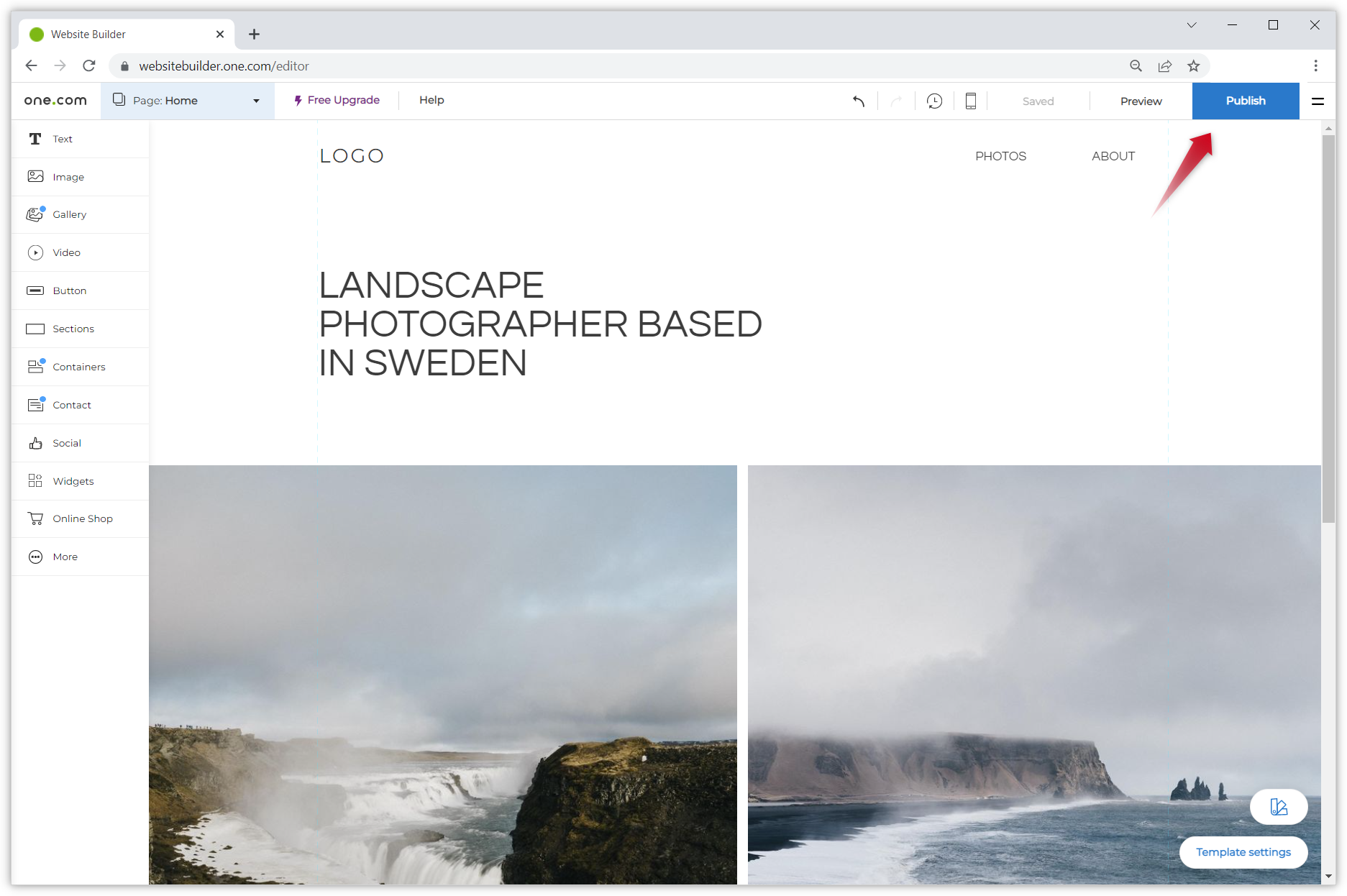Screen dimensions: 1347x896
Task: Open the tab search chevron
Action: [x=1192, y=25]
